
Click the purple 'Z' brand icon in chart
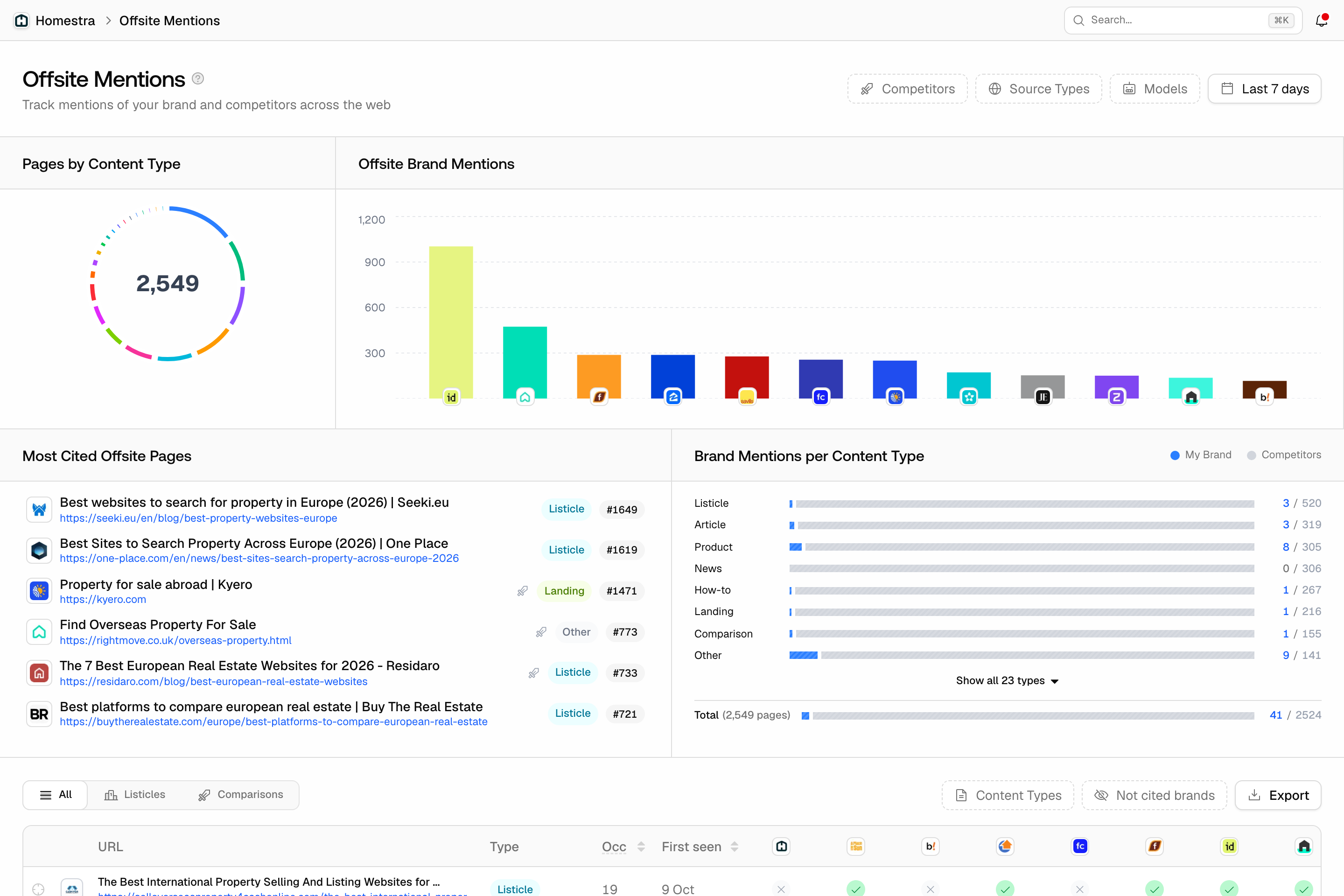pyautogui.click(x=1117, y=397)
